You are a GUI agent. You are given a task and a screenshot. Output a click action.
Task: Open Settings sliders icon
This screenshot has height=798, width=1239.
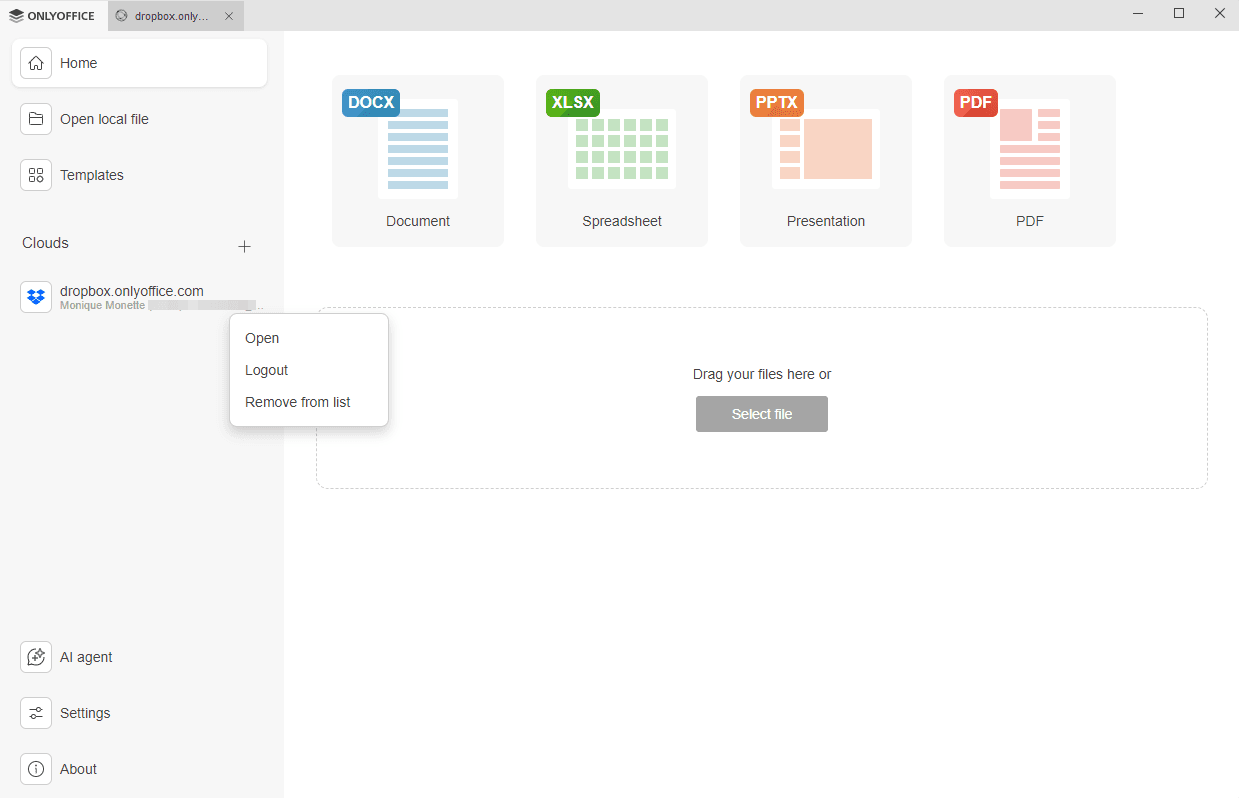pos(36,713)
